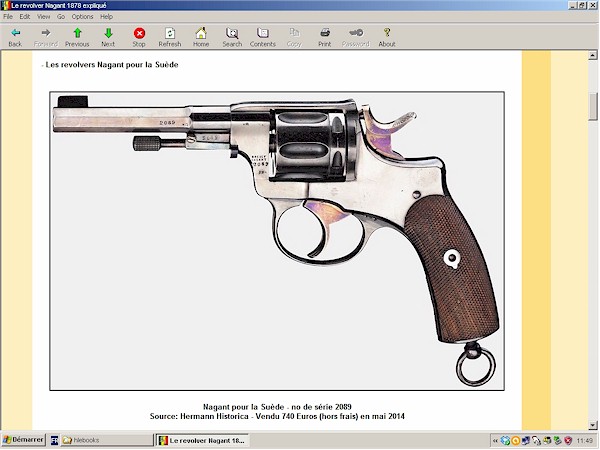
Task: Click the app icon in the title bar
Action: click(x=6, y=5)
